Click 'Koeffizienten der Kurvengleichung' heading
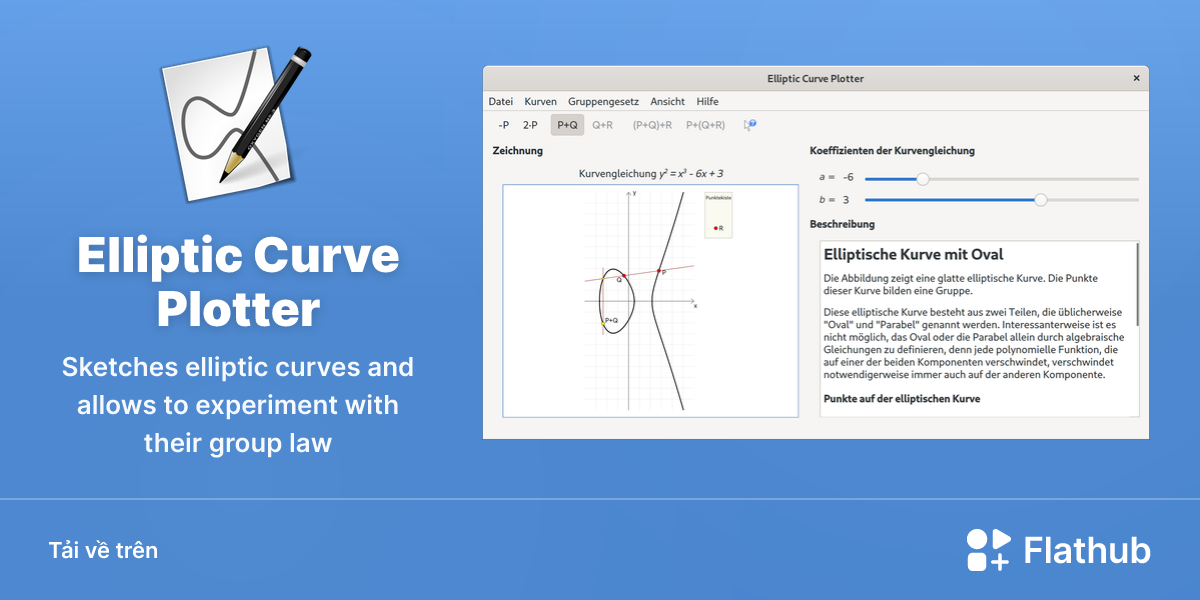Image resolution: width=1200 pixels, height=600 pixels. click(x=892, y=151)
